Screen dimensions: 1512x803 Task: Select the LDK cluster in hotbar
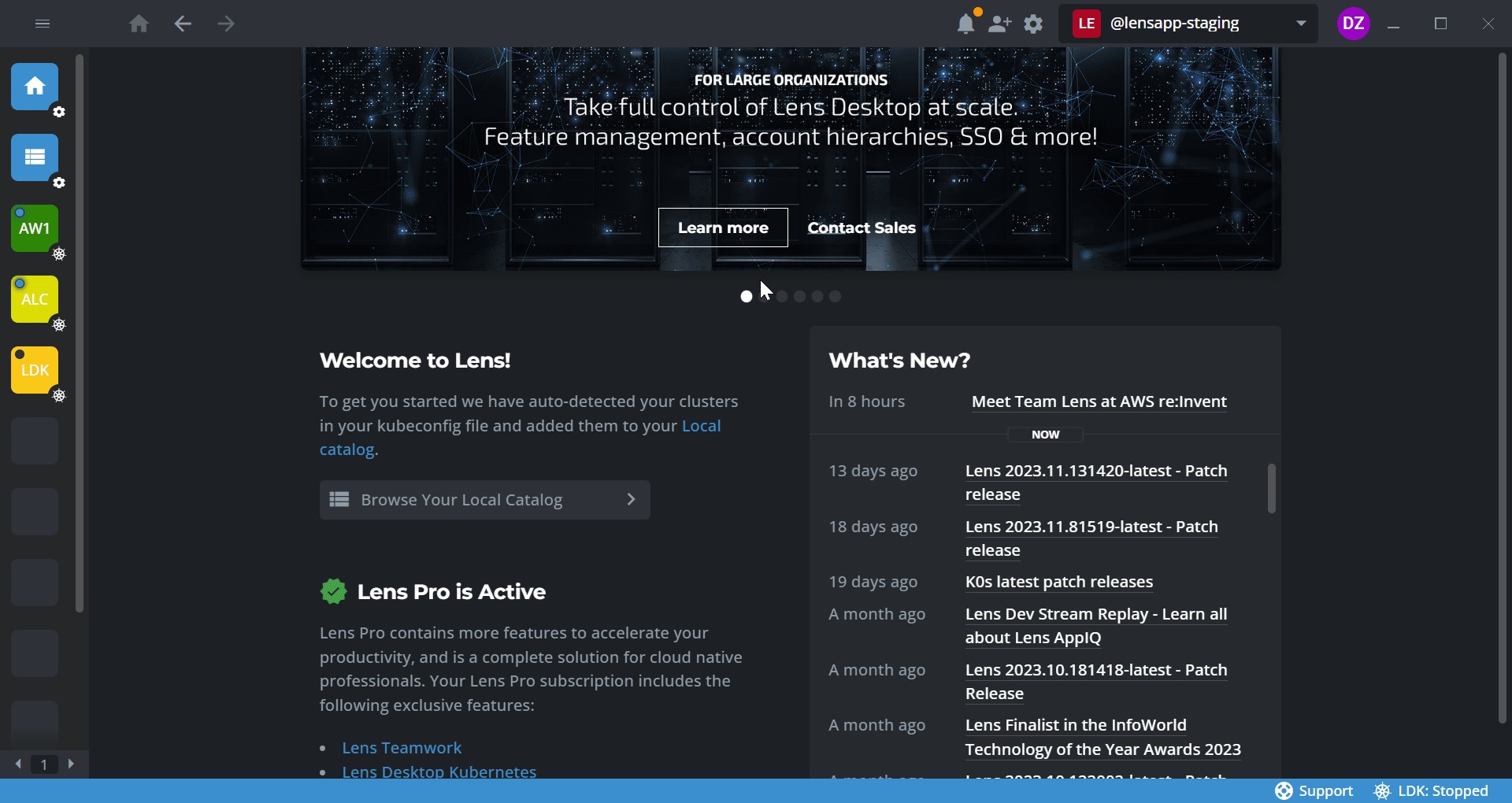point(35,370)
